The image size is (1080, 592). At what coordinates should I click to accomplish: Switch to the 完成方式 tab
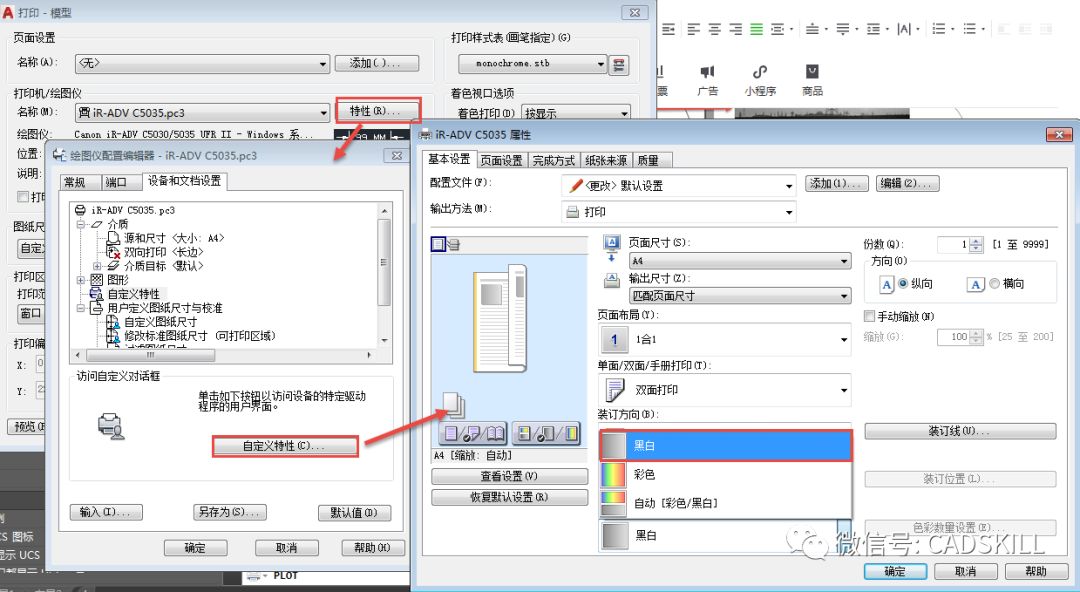tap(553, 161)
